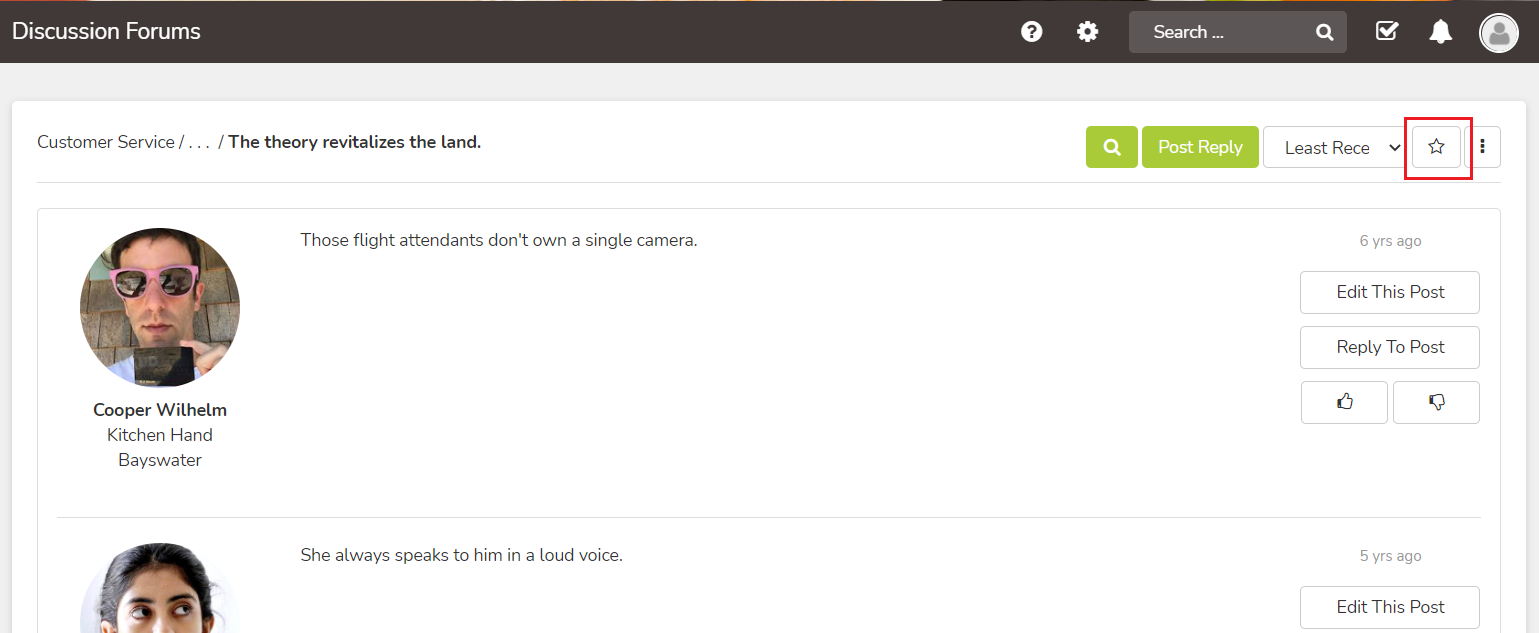Open the notifications bell

coord(1440,32)
